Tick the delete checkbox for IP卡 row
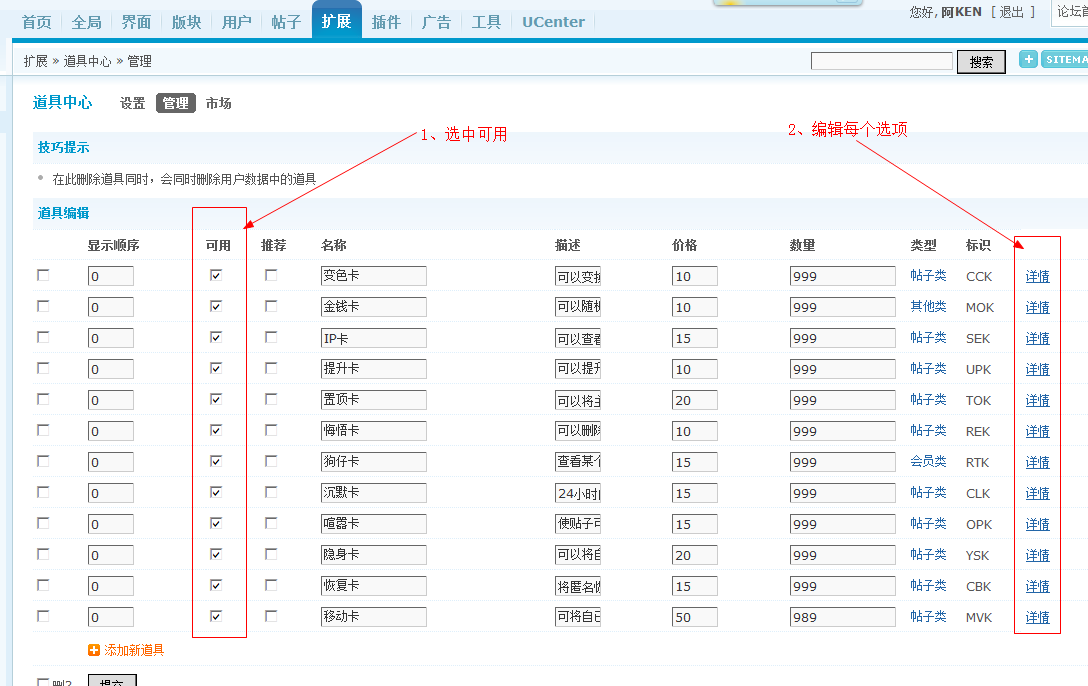 tap(43, 337)
